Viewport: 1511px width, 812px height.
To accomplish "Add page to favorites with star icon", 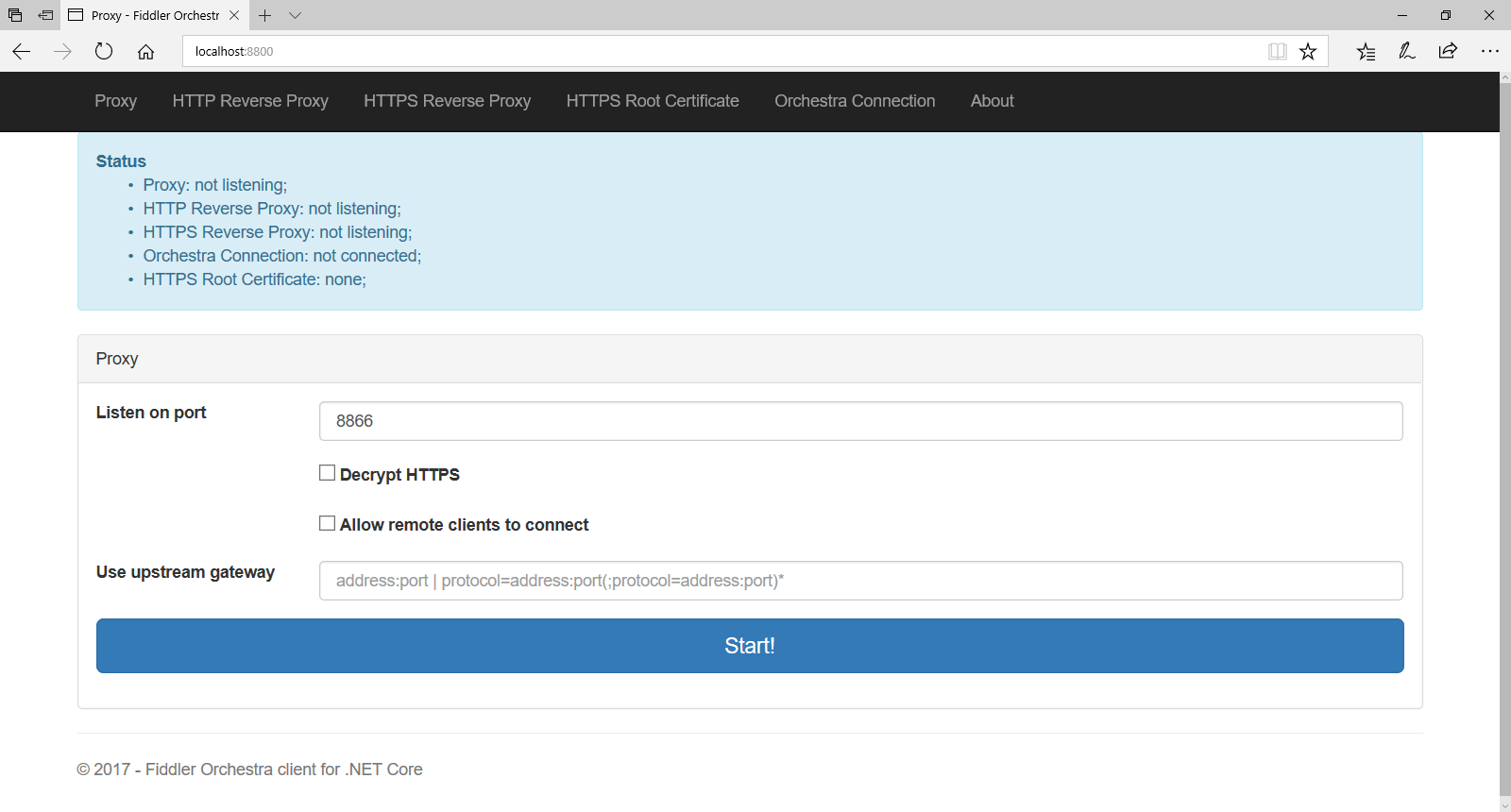I will click(x=1308, y=52).
